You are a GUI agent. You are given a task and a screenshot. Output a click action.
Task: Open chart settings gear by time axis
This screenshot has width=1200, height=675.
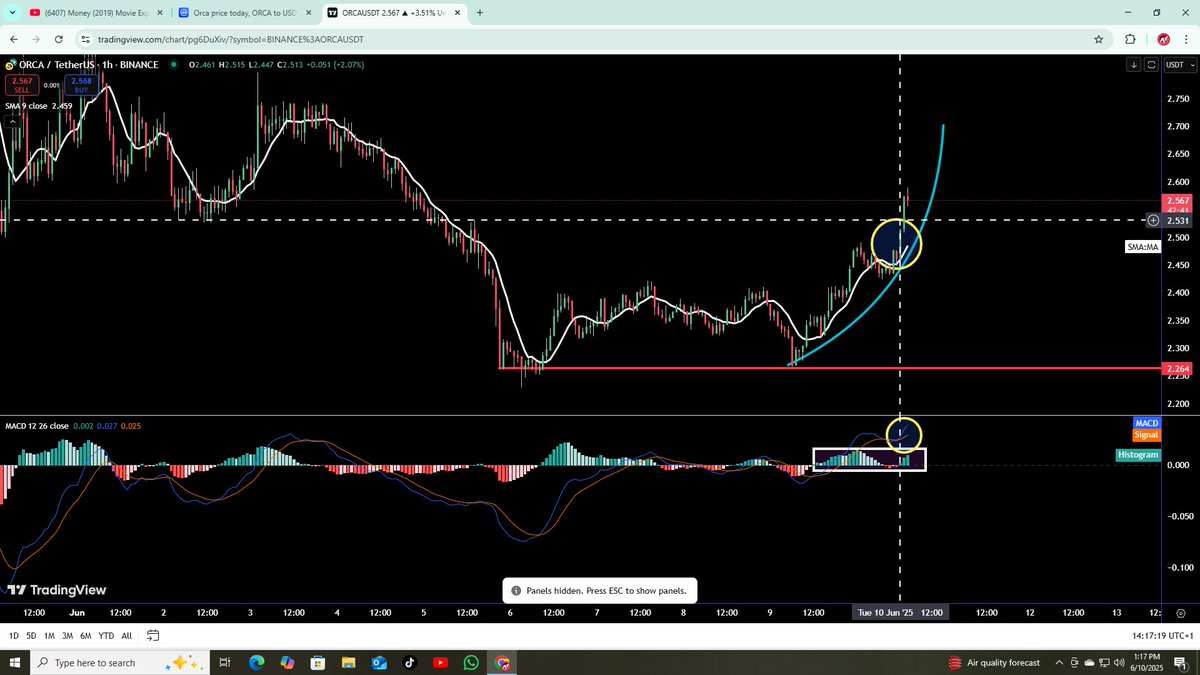coord(1181,612)
